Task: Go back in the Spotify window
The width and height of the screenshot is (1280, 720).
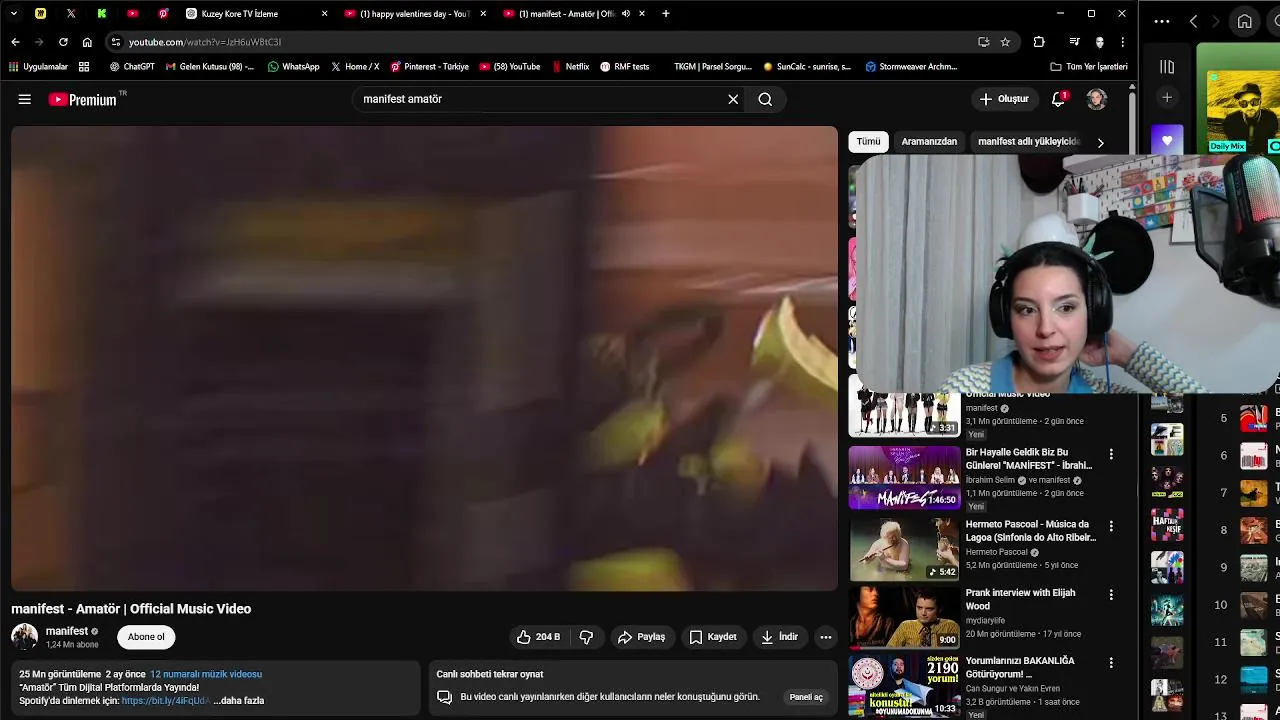Action: pyautogui.click(x=1193, y=21)
